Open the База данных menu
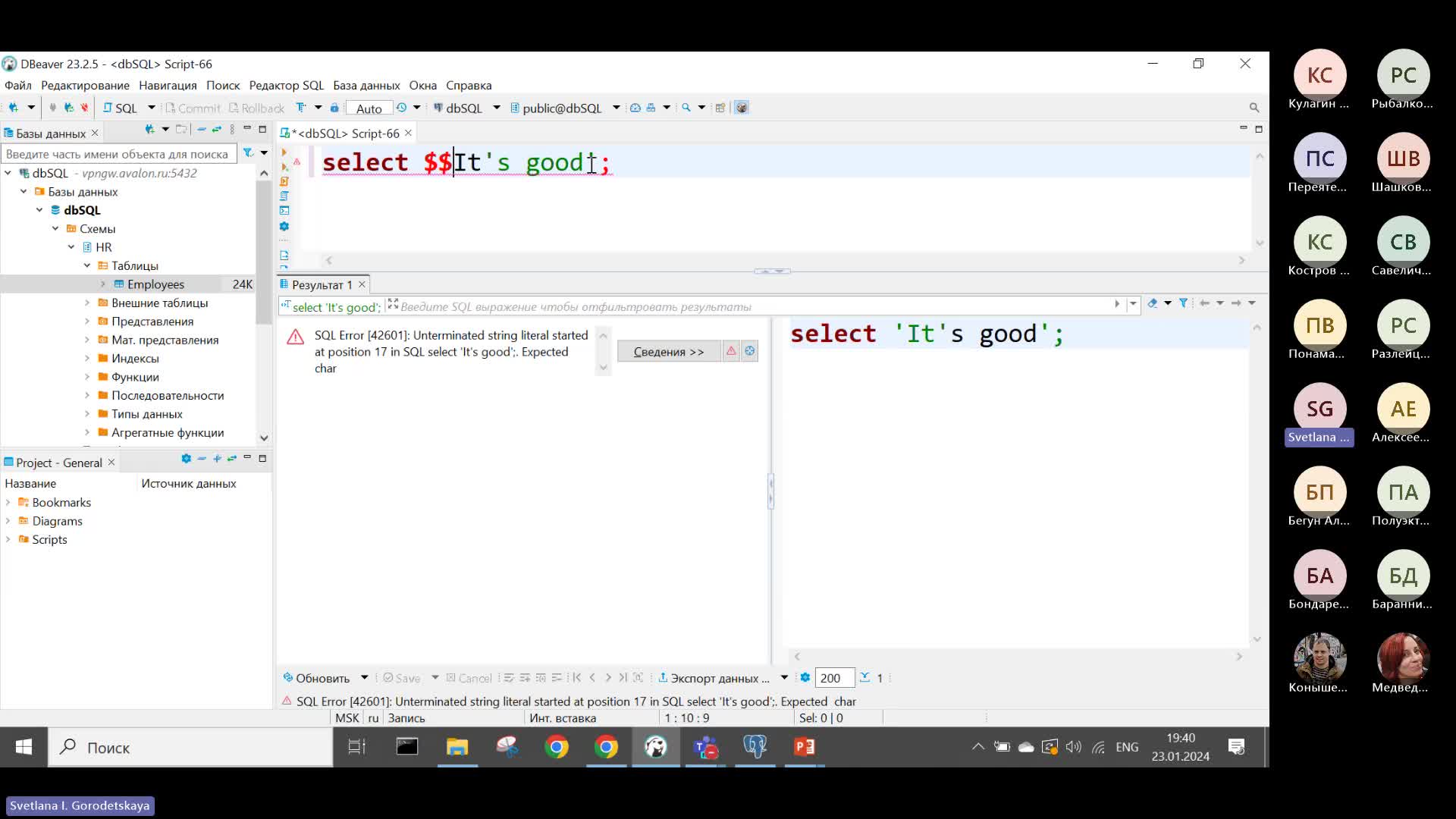 coord(366,85)
